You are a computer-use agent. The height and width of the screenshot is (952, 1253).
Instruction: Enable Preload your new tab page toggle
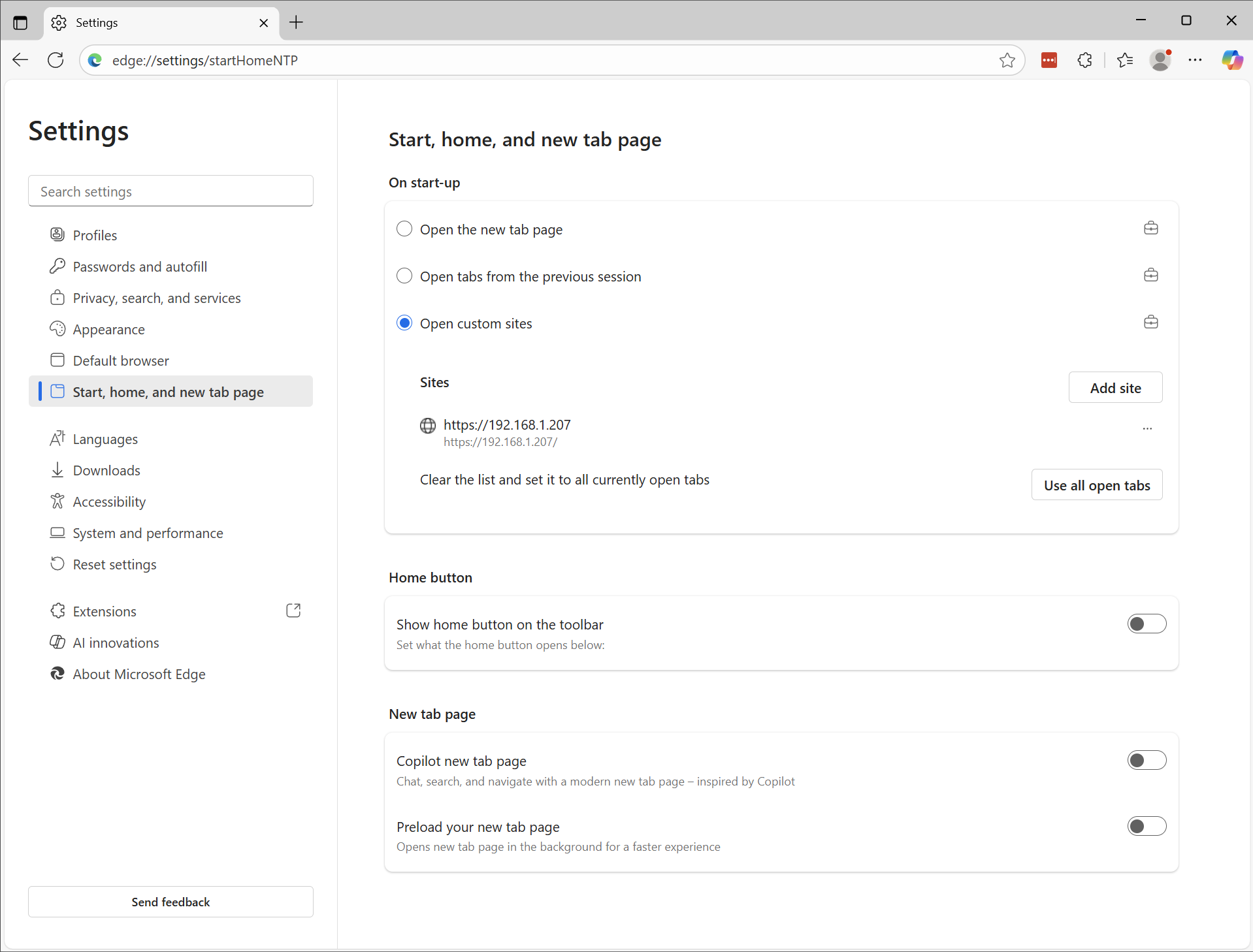(1147, 826)
